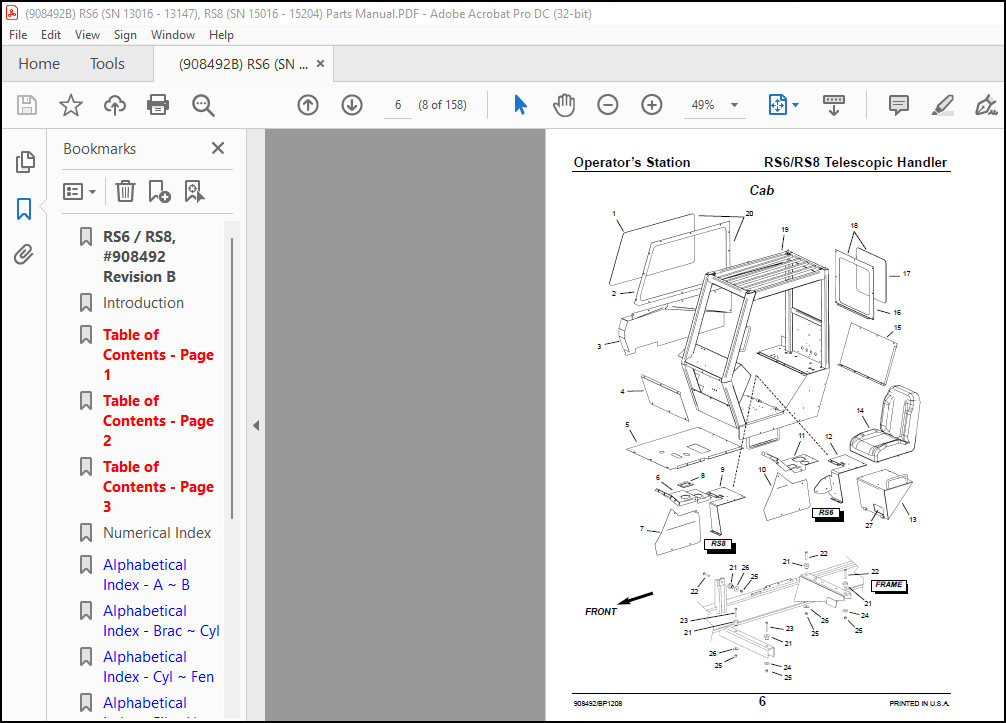This screenshot has height=723, width=1006.
Task: Select the (908492B) RS6 document tab
Action: tap(243, 64)
